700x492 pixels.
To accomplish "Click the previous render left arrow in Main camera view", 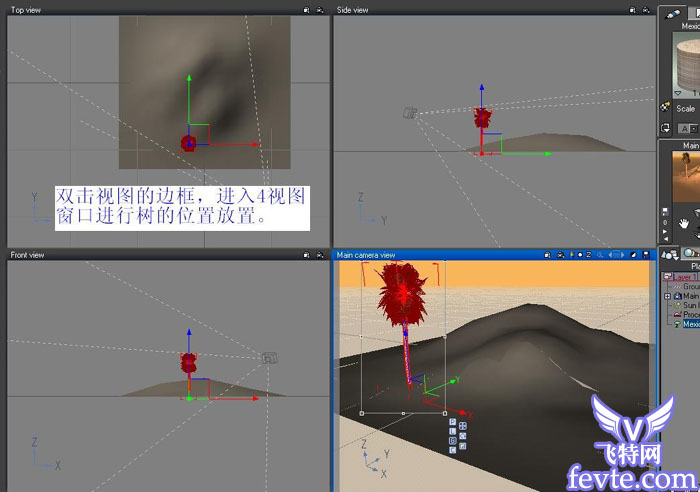I will click(611, 255).
